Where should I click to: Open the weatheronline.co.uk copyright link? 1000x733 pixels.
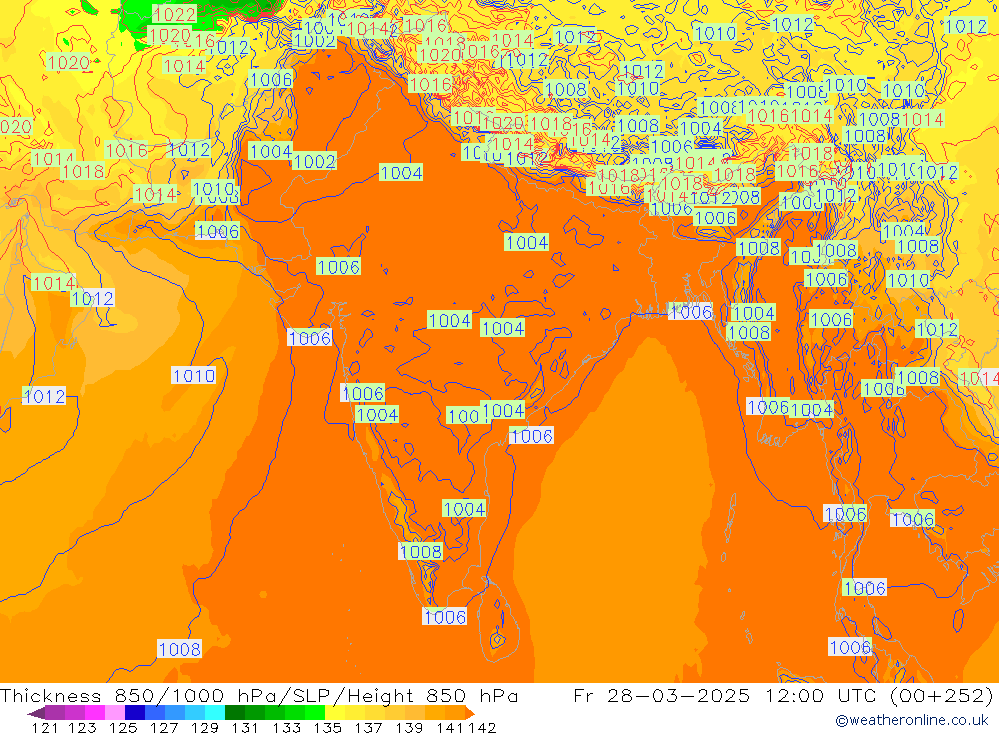pyautogui.click(x=912, y=720)
